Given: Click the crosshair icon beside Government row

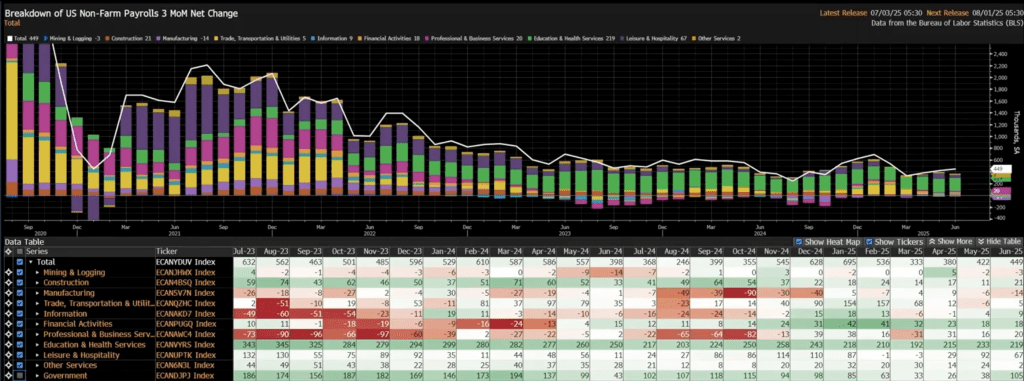Looking at the screenshot, I should click(7, 376).
